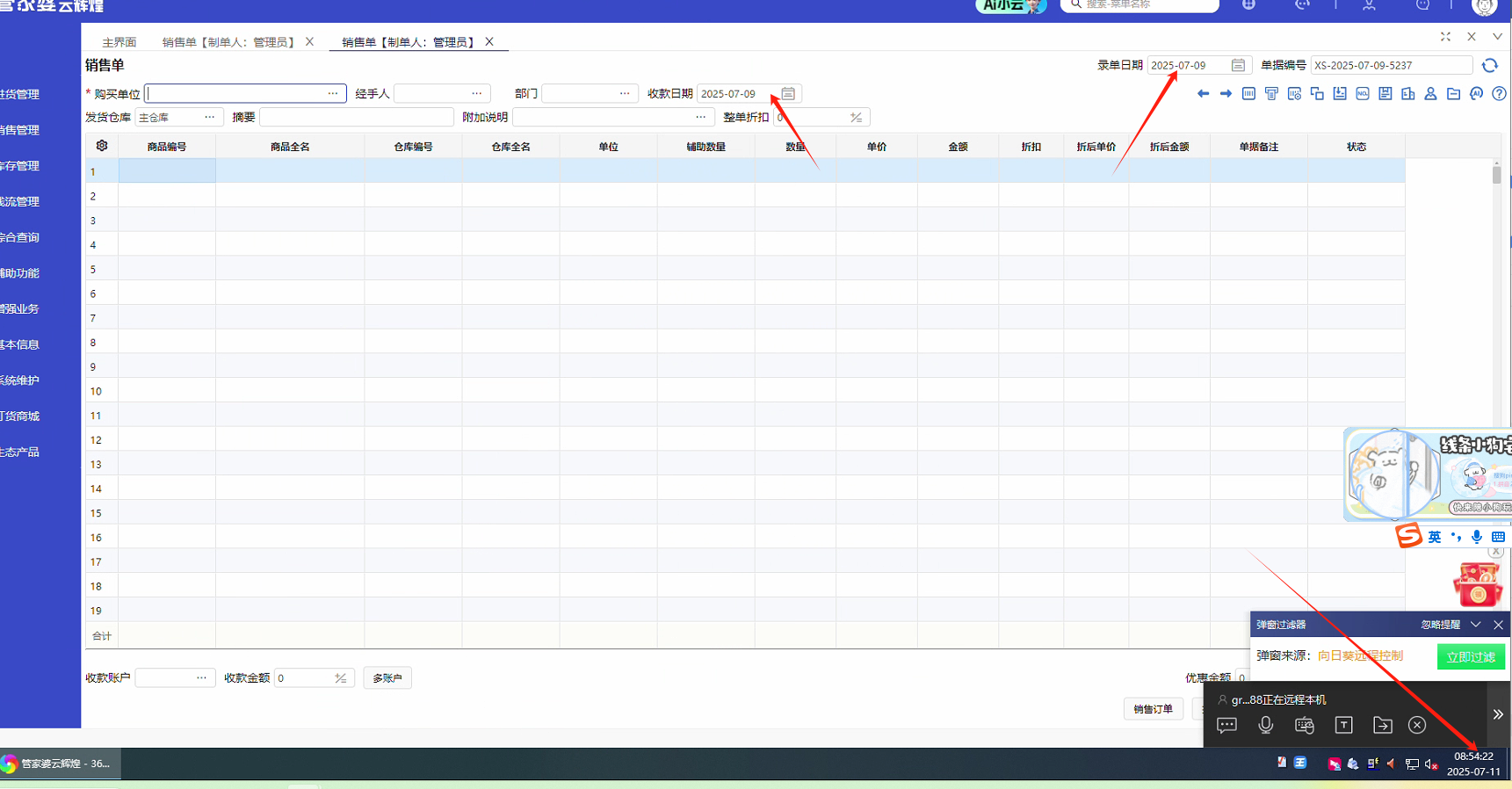The width and height of the screenshot is (1512, 789).
Task: End the remote session with circled X
Action: click(x=1417, y=725)
